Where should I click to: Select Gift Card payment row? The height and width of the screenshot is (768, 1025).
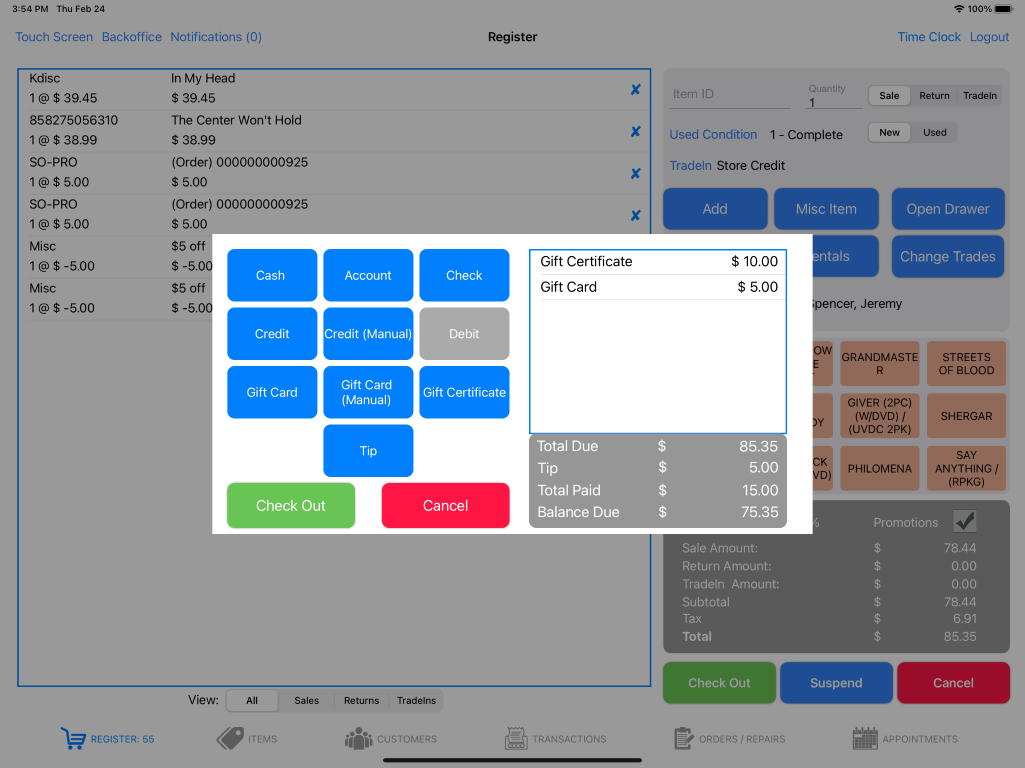[x=658, y=287]
